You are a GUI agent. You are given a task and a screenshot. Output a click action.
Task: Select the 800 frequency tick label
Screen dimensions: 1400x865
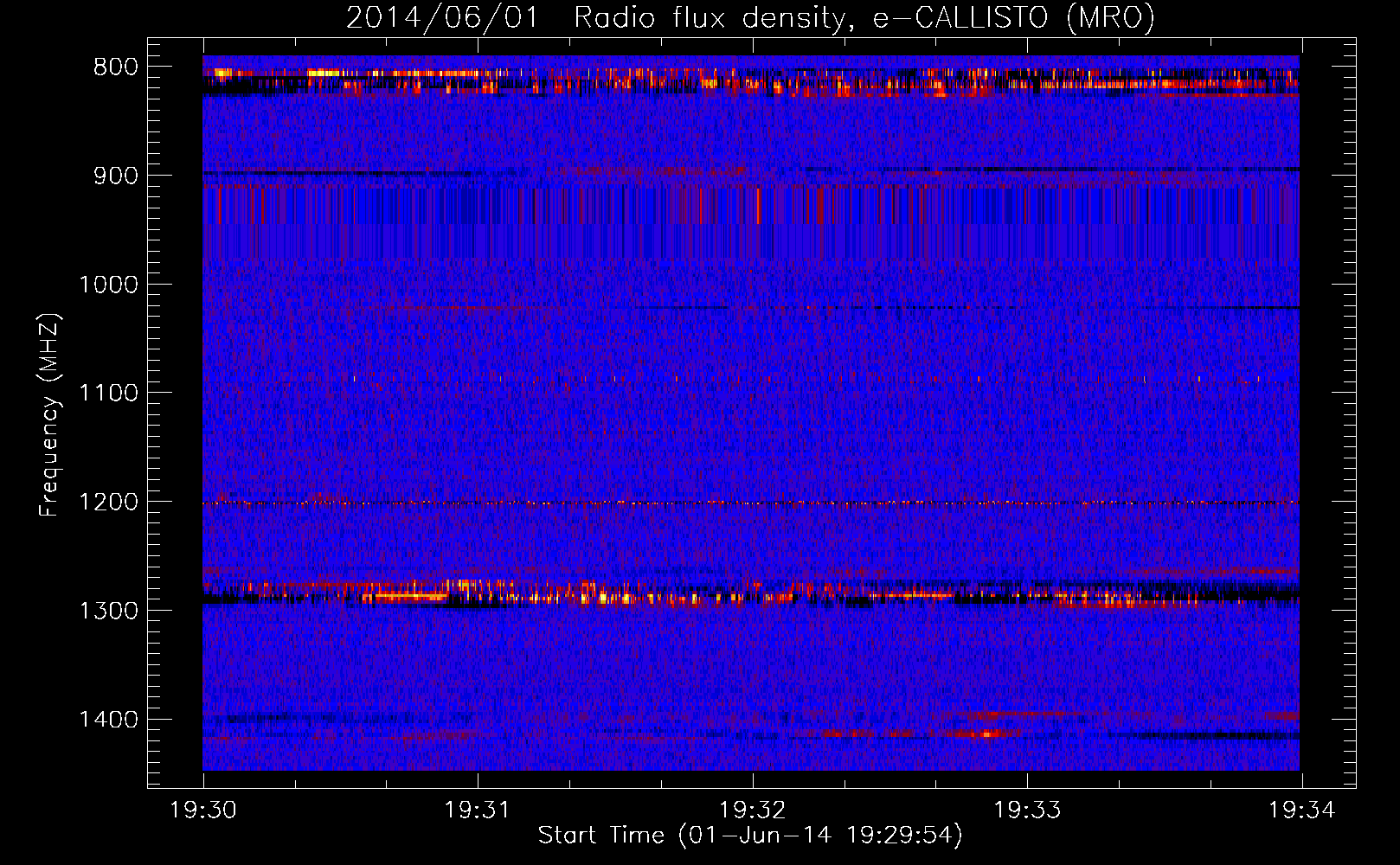[116, 67]
